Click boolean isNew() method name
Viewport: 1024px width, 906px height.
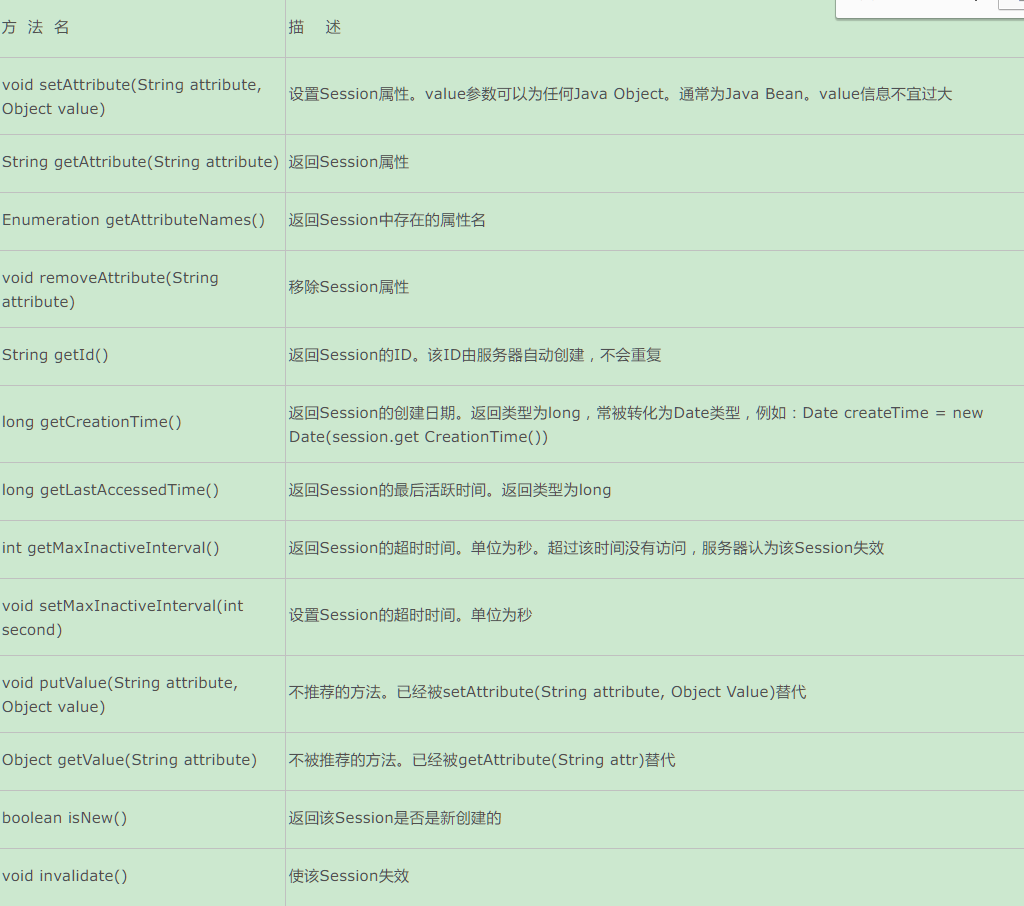pos(65,818)
